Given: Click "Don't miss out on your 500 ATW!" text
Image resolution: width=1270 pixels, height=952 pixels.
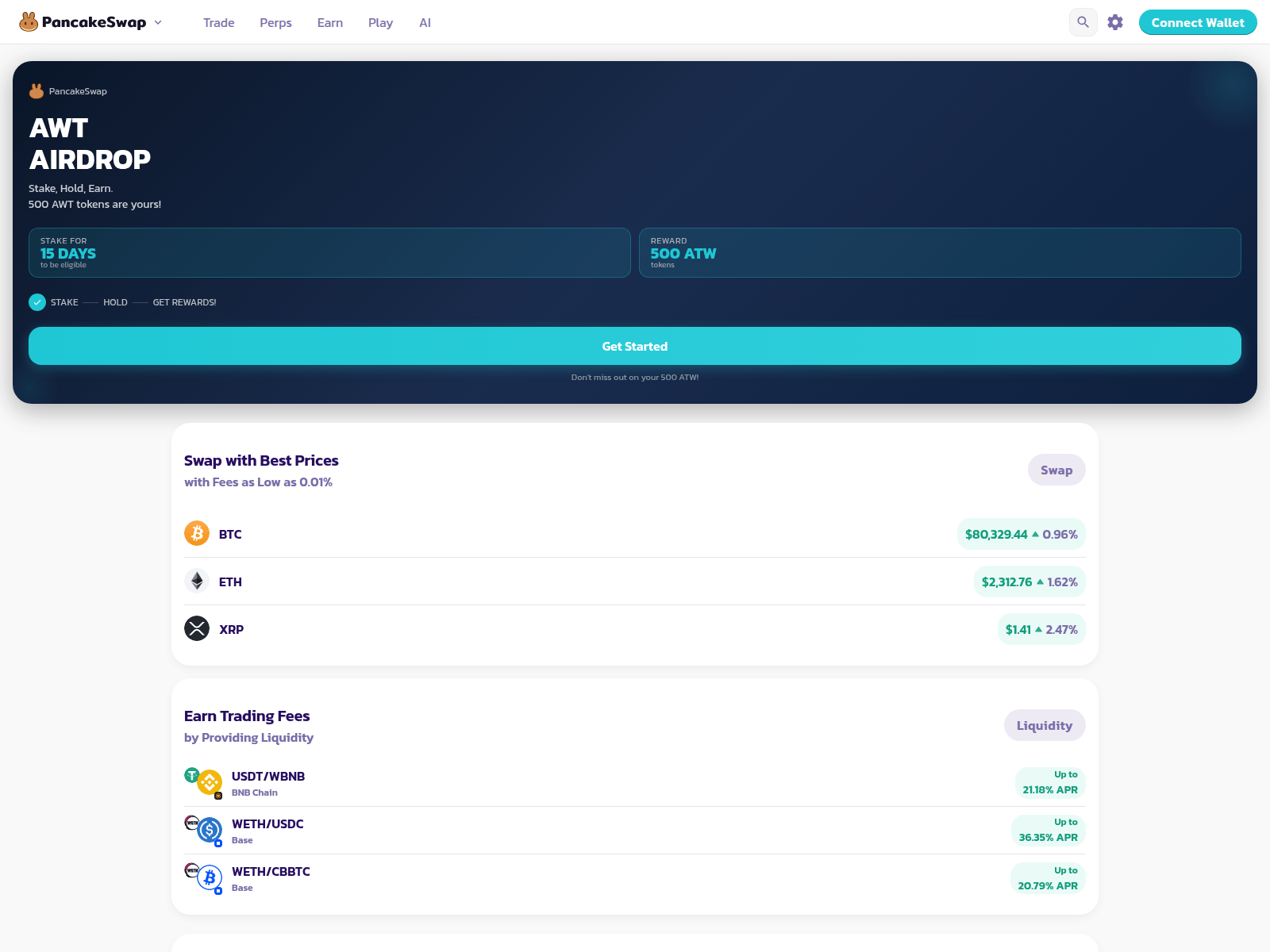Looking at the screenshot, I should click(x=635, y=377).
